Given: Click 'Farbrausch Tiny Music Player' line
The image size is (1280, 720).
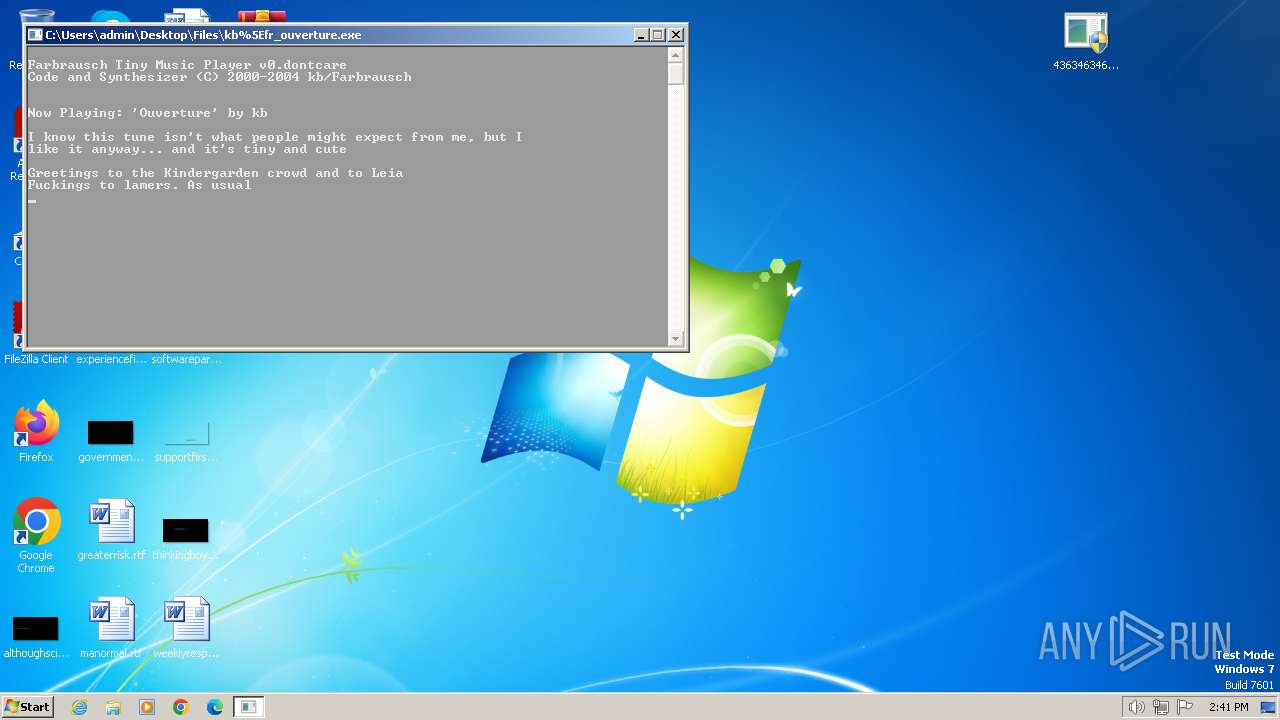Looking at the screenshot, I should [187, 65].
